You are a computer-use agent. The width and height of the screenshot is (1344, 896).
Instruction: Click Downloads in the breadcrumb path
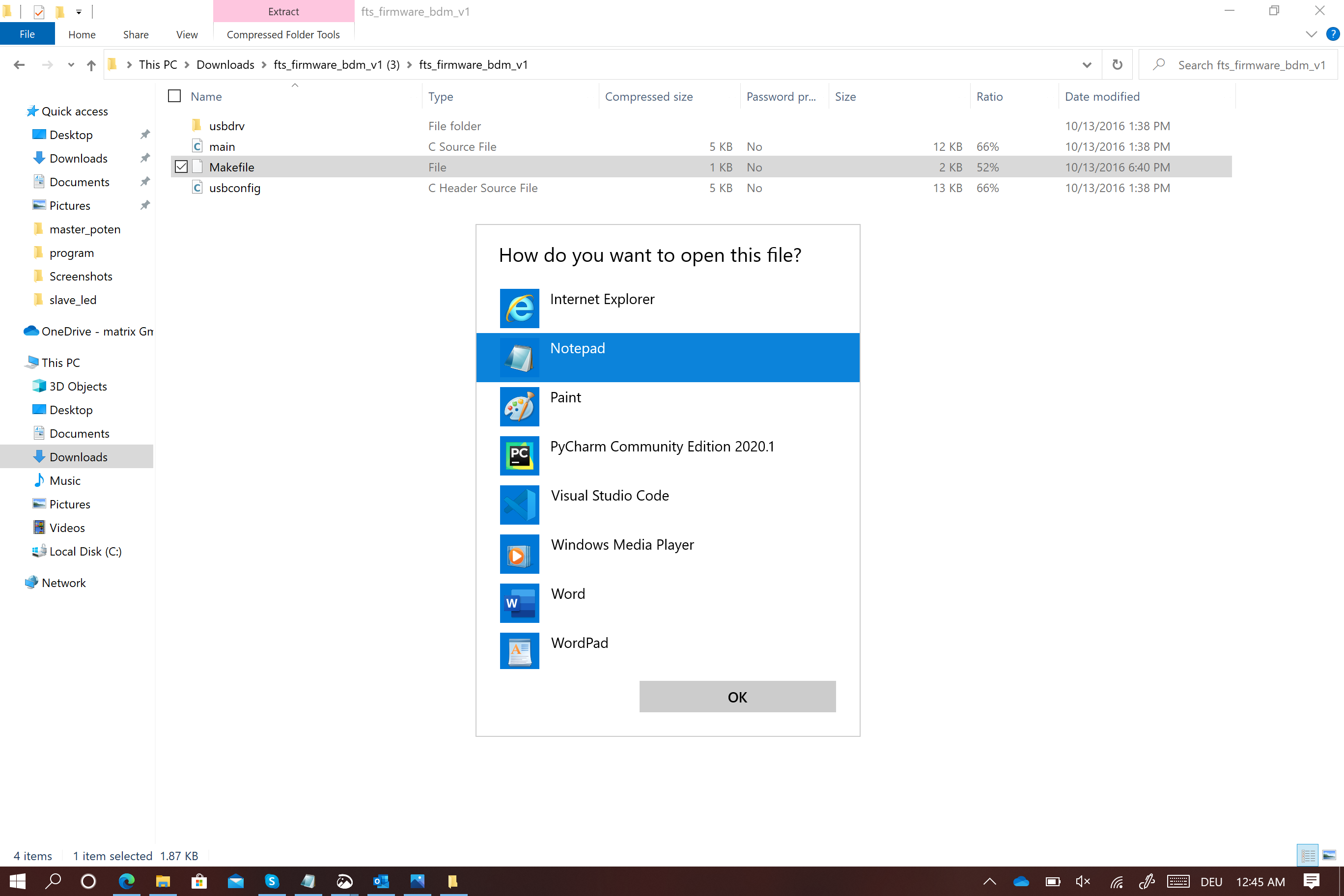point(225,64)
